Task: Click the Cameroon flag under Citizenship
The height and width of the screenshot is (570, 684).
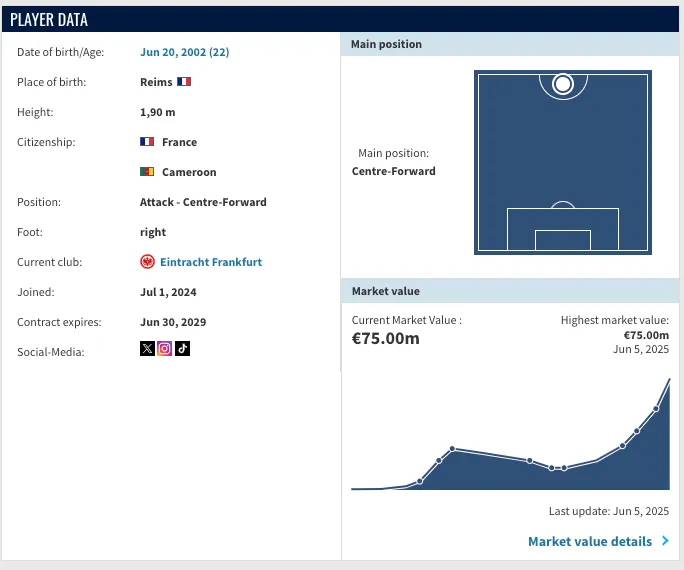Action: tap(147, 172)
